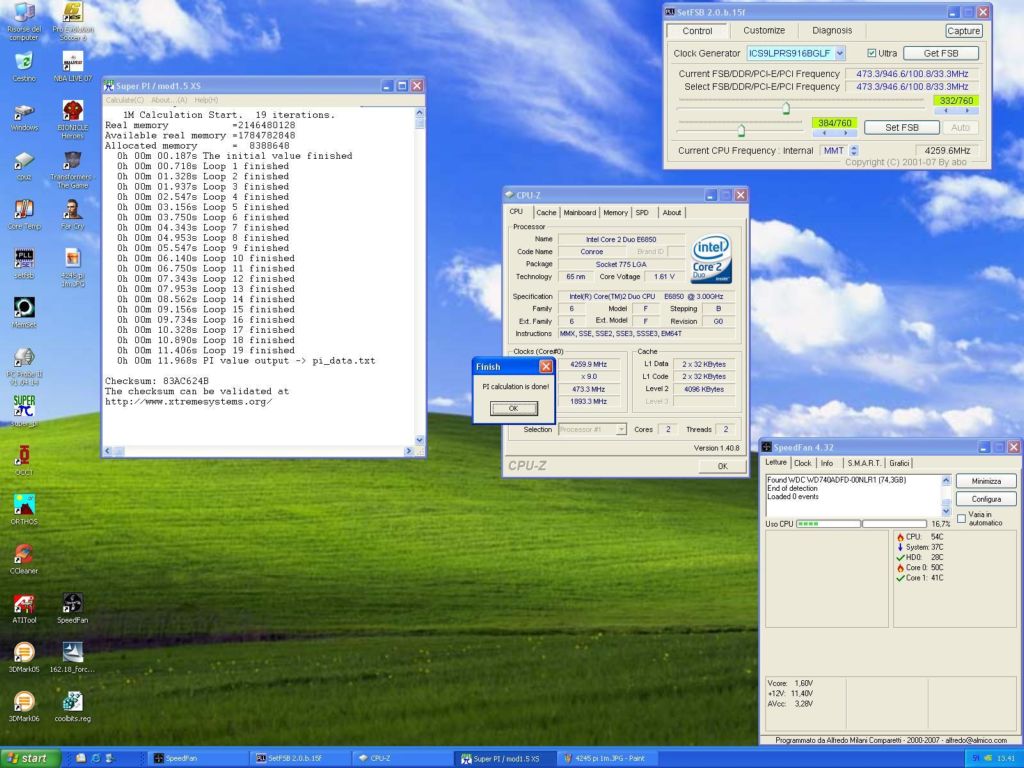Click the lower FSB slider handle in SetFSB
The height and width of the screenshot is (768, 1024).
click(741, 130)
